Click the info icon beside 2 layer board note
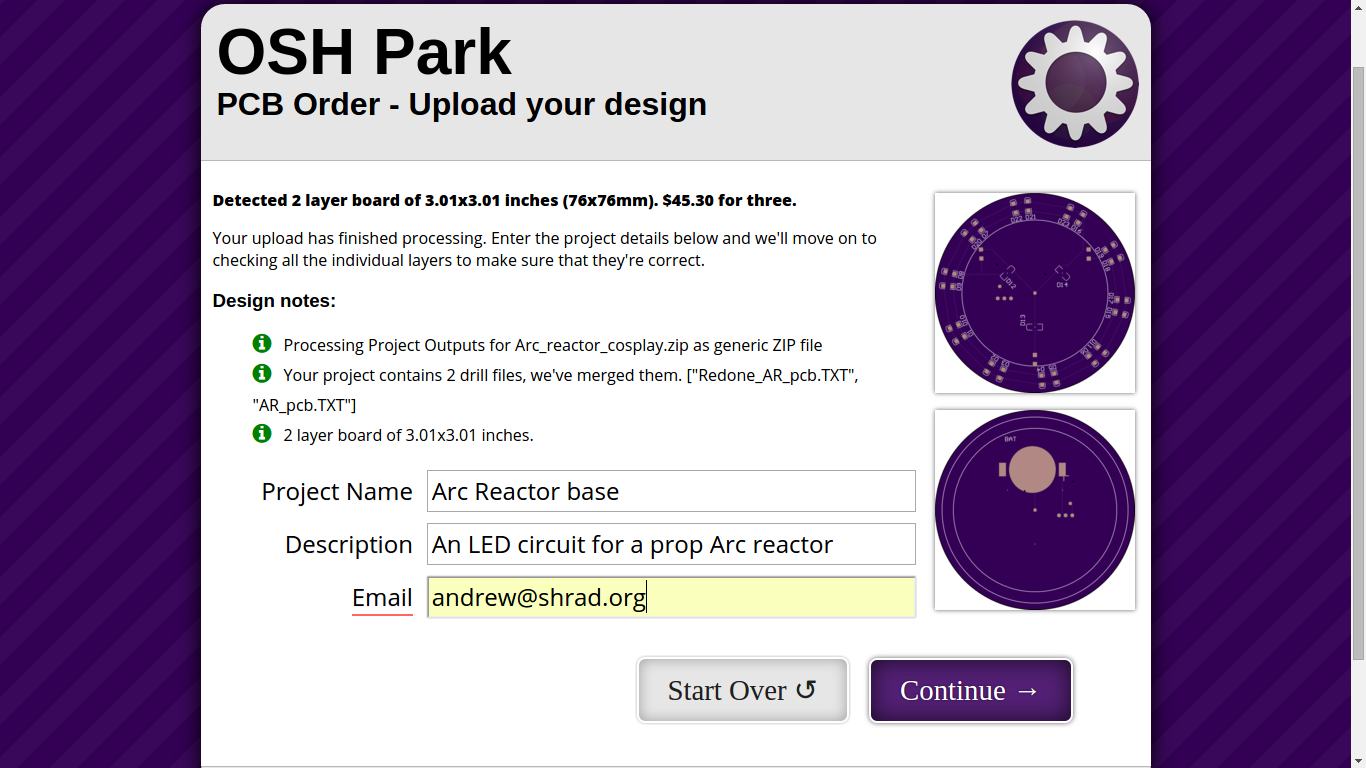This screenshot has height=768, width=1366. pyautogui.click(x=262, y=434)
